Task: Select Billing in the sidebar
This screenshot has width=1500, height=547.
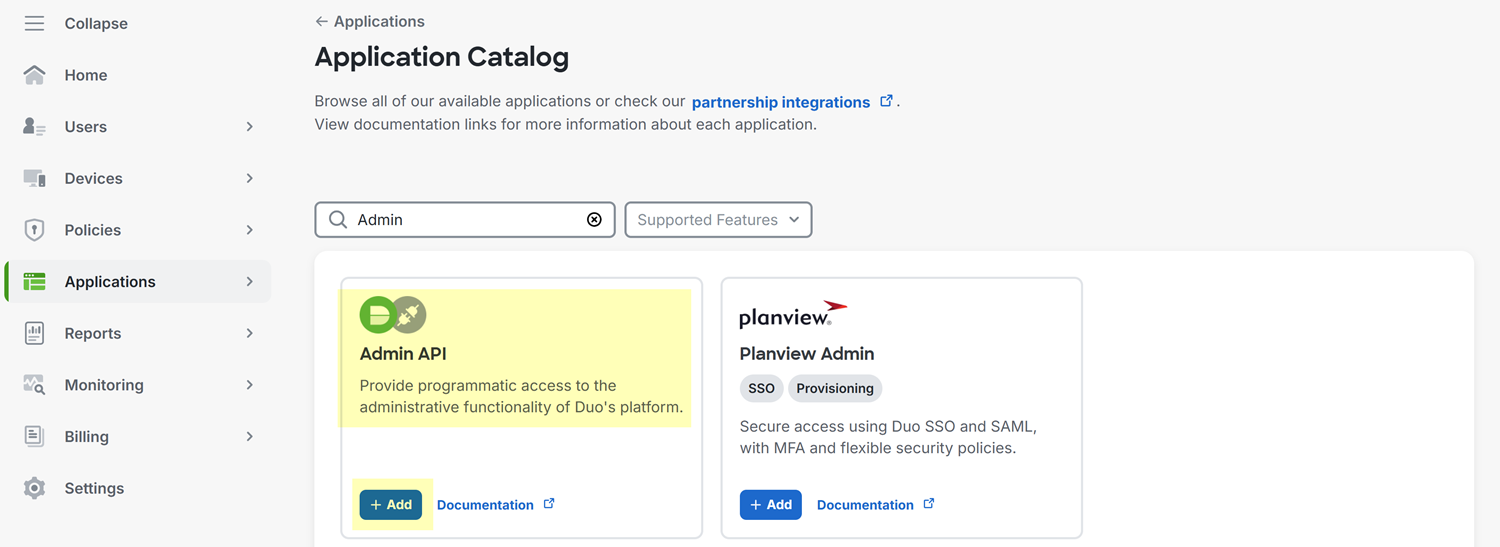Action: (x=87, y=437)
